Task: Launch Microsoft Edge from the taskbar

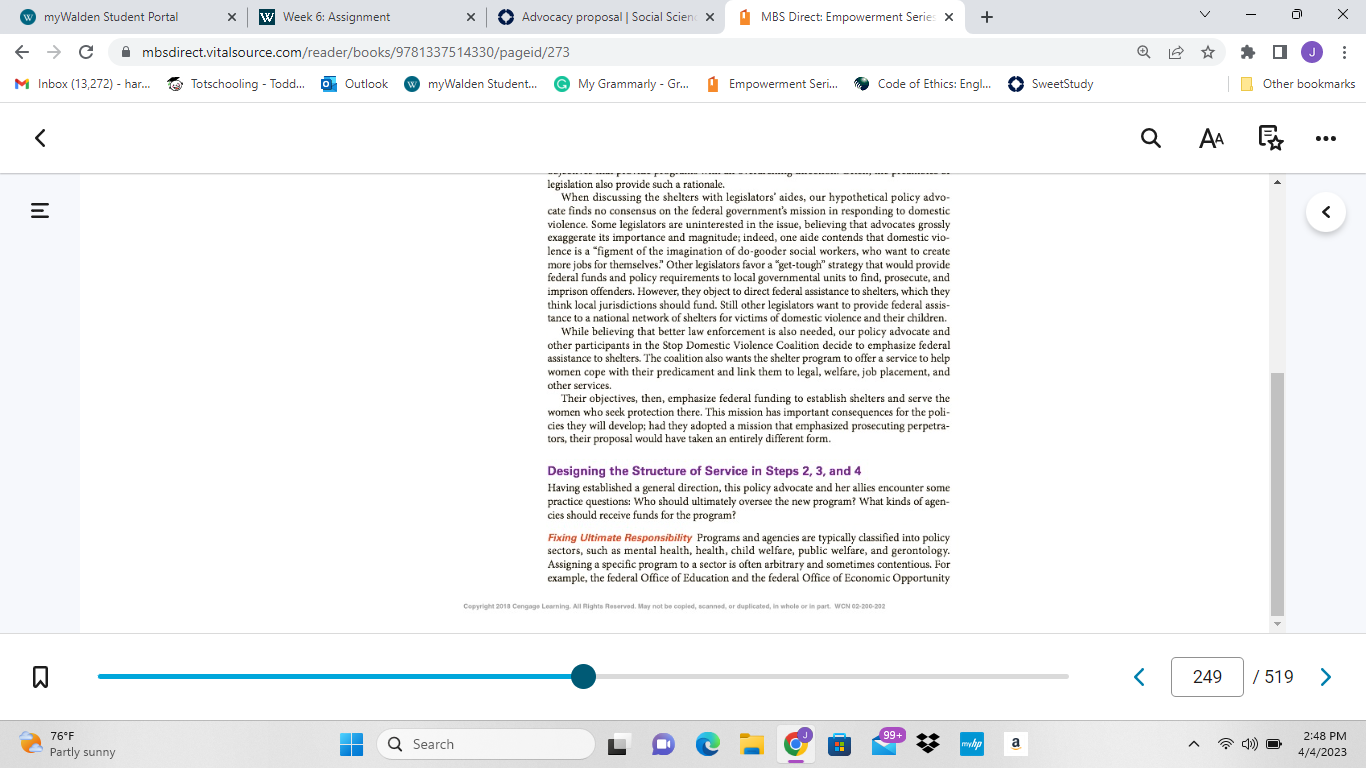Action: pyautogui.click(x=708, y=744)
